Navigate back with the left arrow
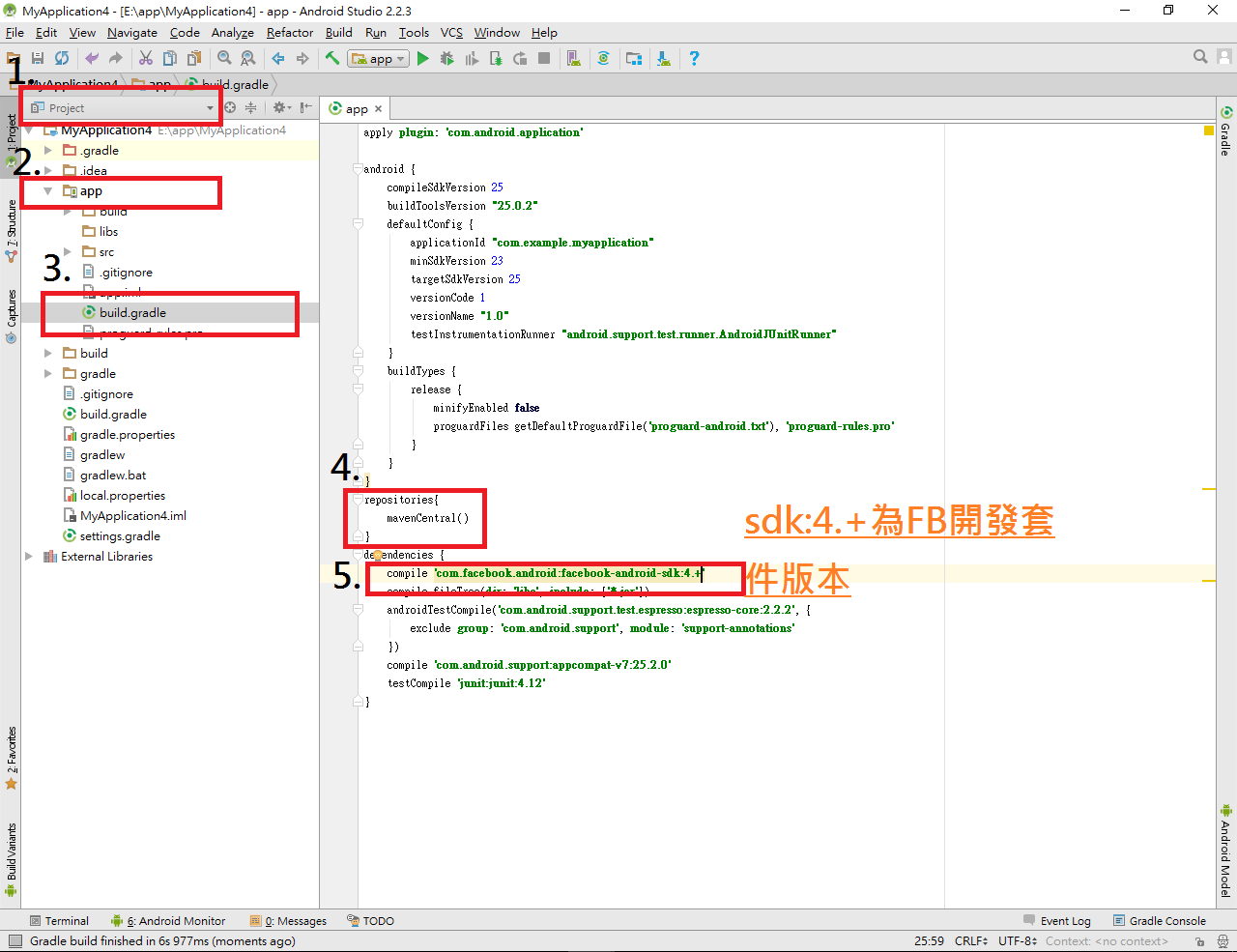The width and height of the screenshot is (1237, 952). [x=278, y=58]
